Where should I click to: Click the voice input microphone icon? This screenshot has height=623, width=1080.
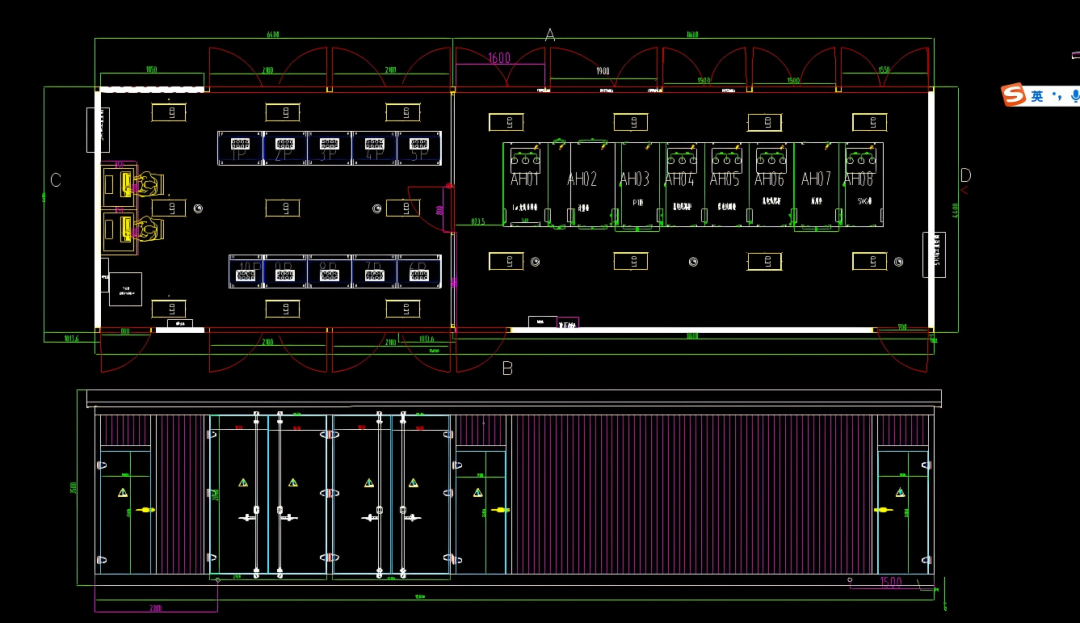click(1074, 95)
